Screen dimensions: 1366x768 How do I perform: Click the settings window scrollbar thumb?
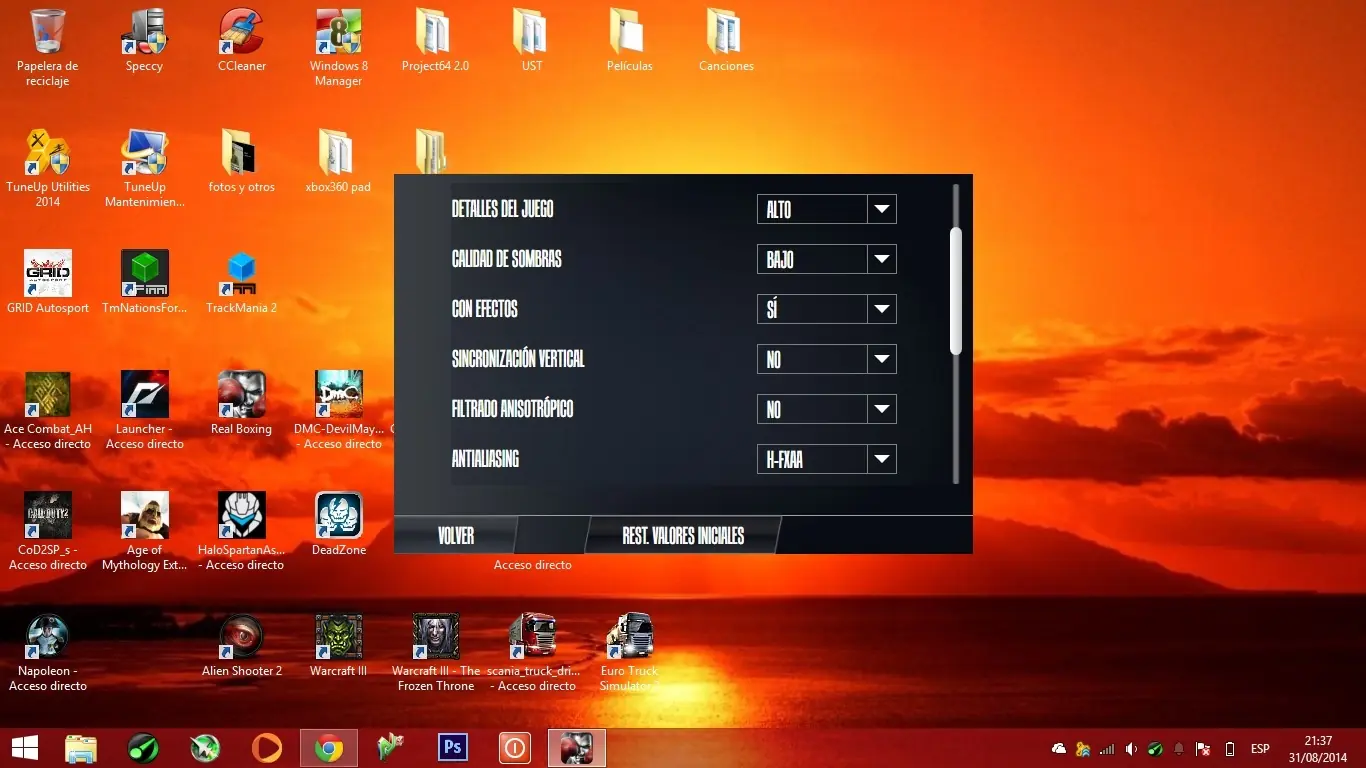[955, 290]
